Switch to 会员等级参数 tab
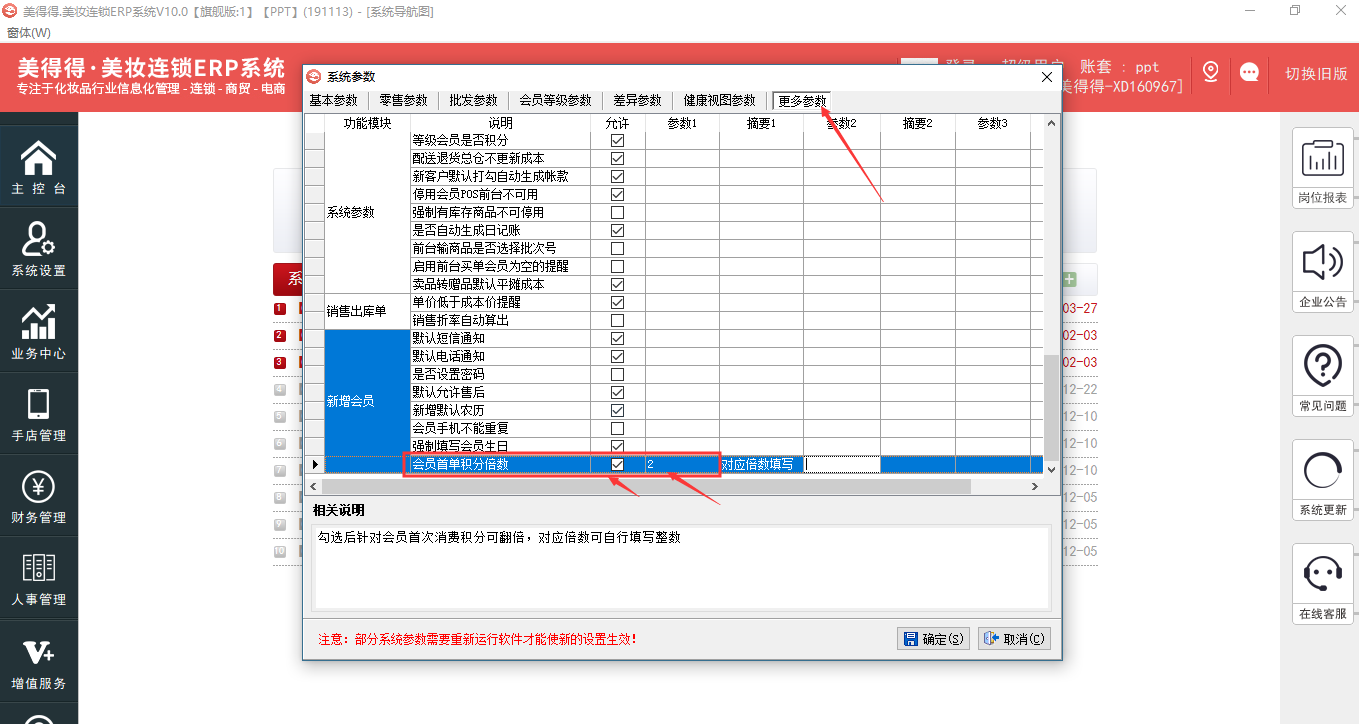Image resolution: width=1359 pixels, height=724 pixels. tap(555, 100)
